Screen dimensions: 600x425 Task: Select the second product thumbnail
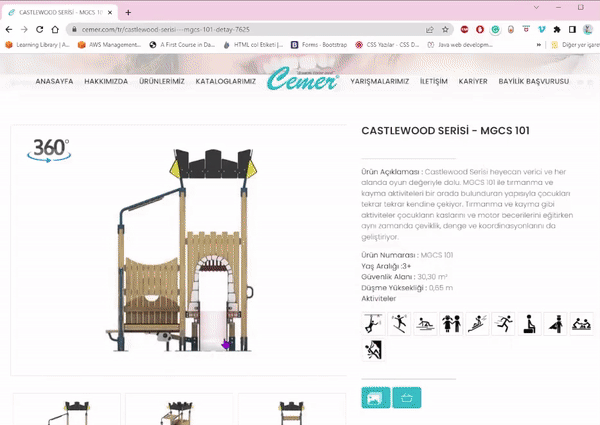(179, 409)
